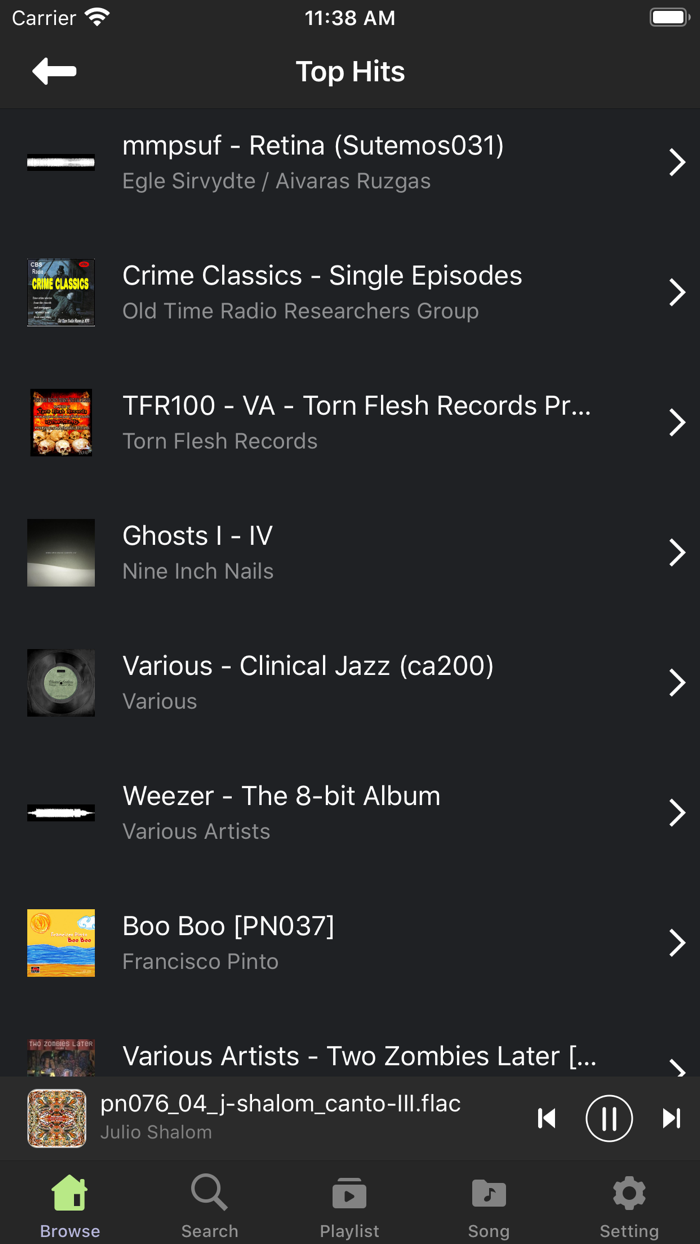Open the Settings gear icon

629,1192
